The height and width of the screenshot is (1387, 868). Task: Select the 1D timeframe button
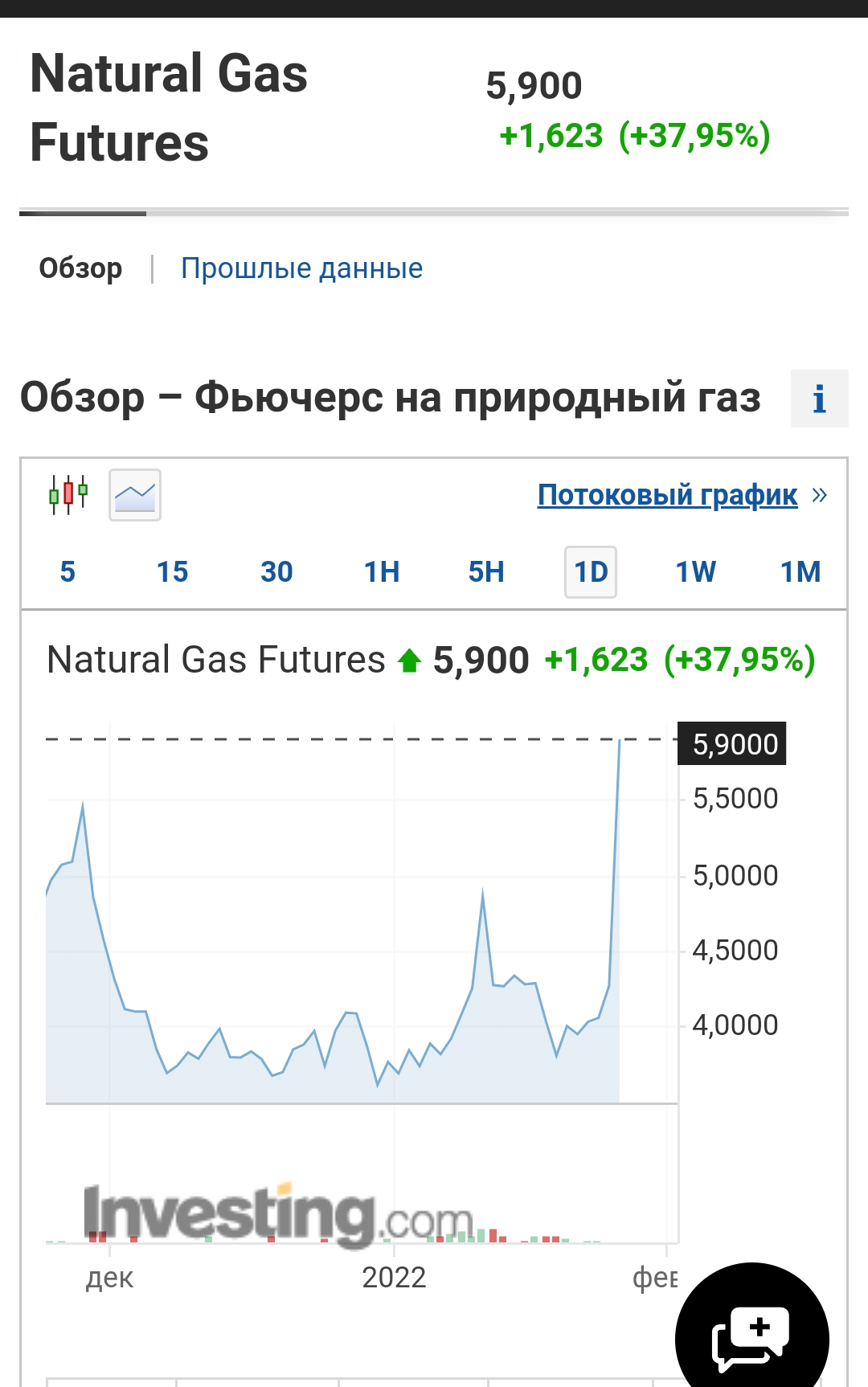(591, 572)
